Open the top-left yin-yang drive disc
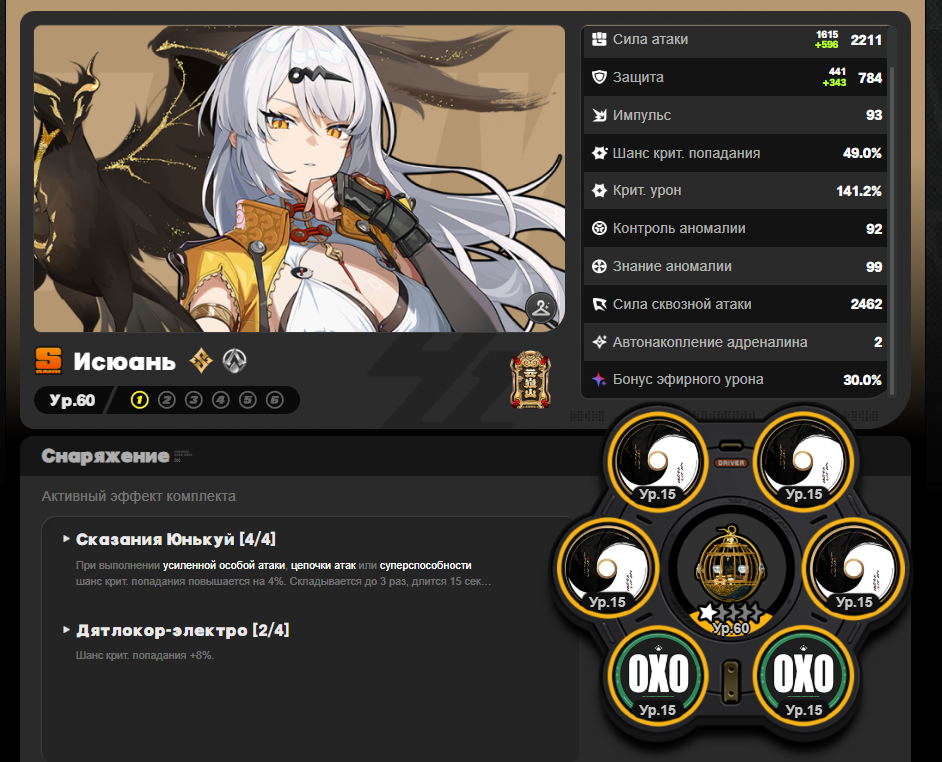This screenshot has width=942, height=762. (658, 462)
